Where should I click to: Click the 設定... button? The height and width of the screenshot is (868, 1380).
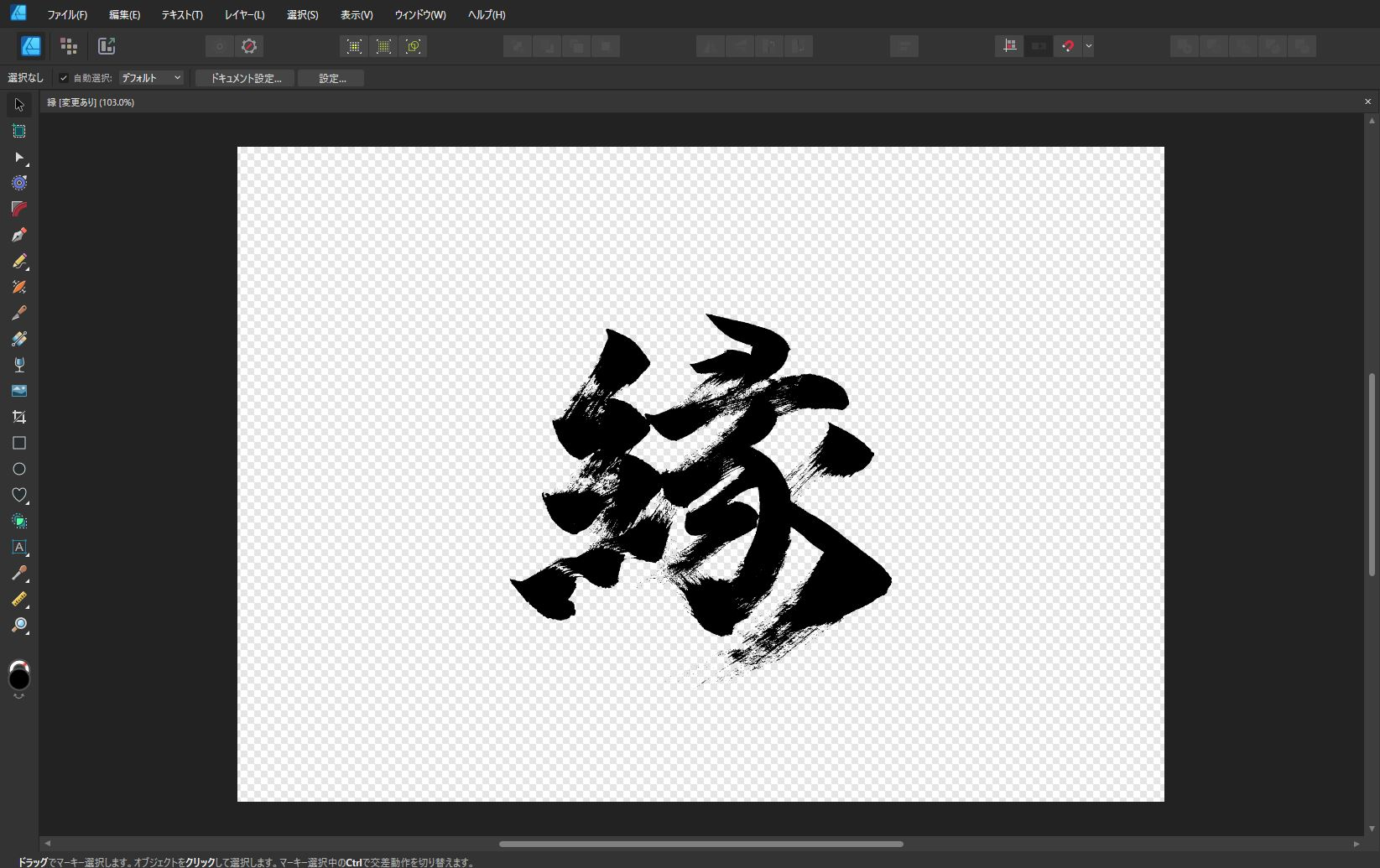click(331, 78)
